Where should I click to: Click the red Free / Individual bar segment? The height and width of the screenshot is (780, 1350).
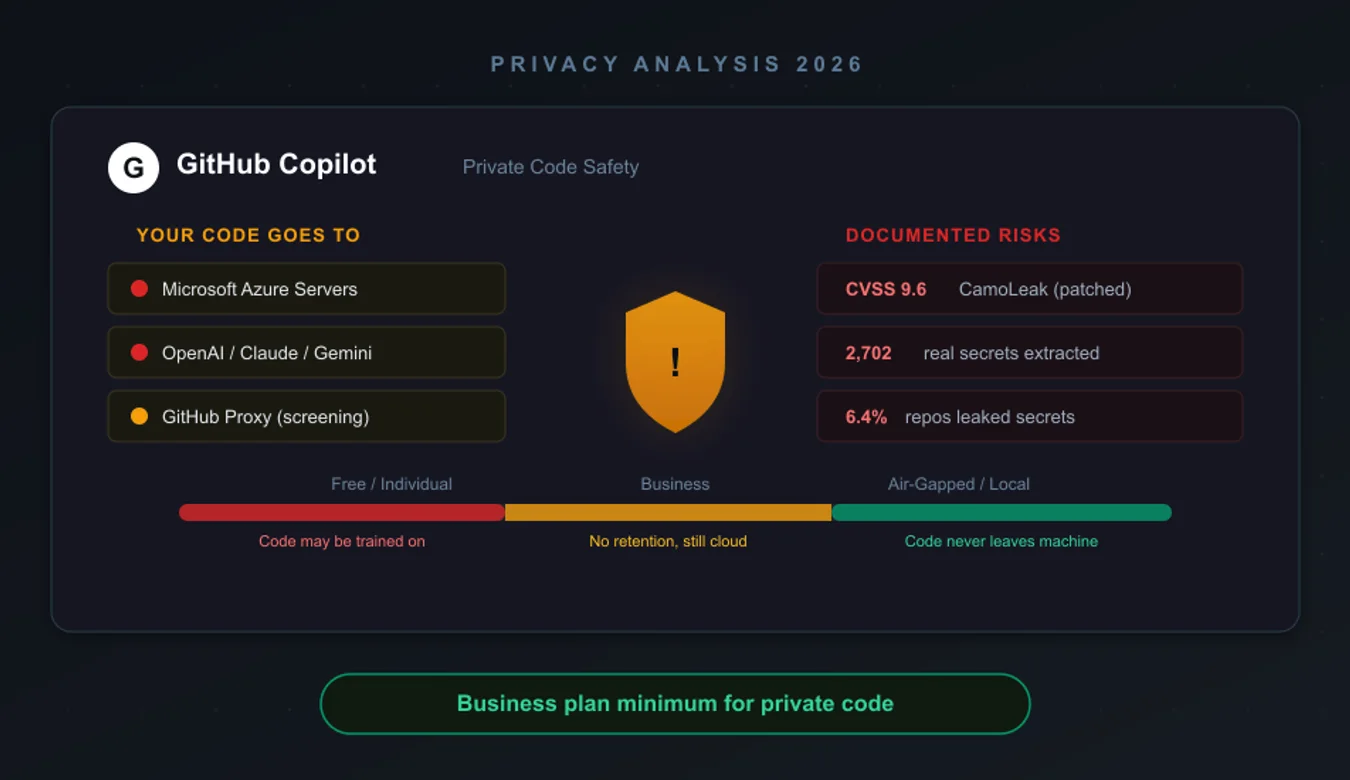(342, 512)
